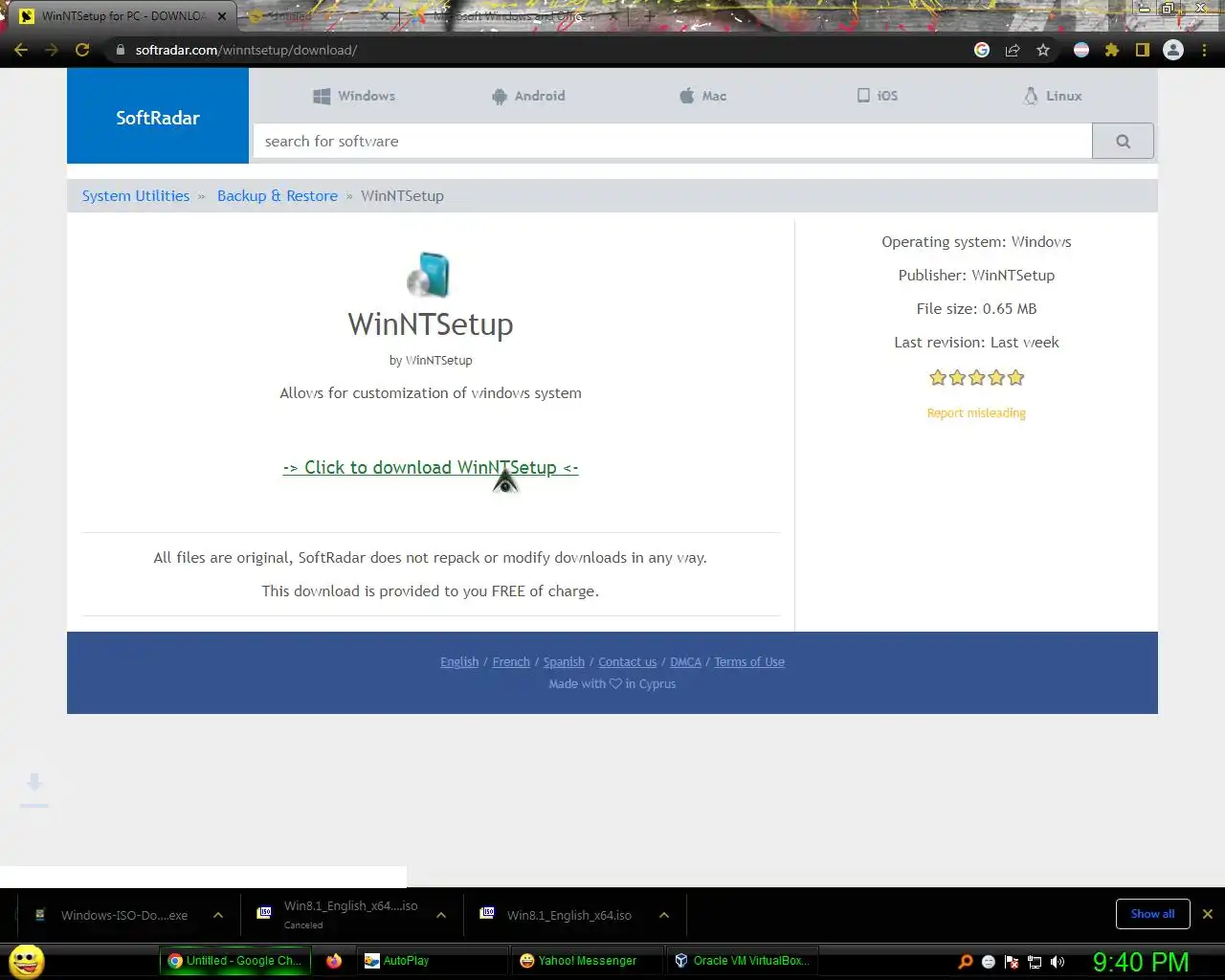Open System Utilities breadcrumb
Image resolution: width=1225 pixels, height=980 pixels.
pyautogui.click(x=136, y=195)
